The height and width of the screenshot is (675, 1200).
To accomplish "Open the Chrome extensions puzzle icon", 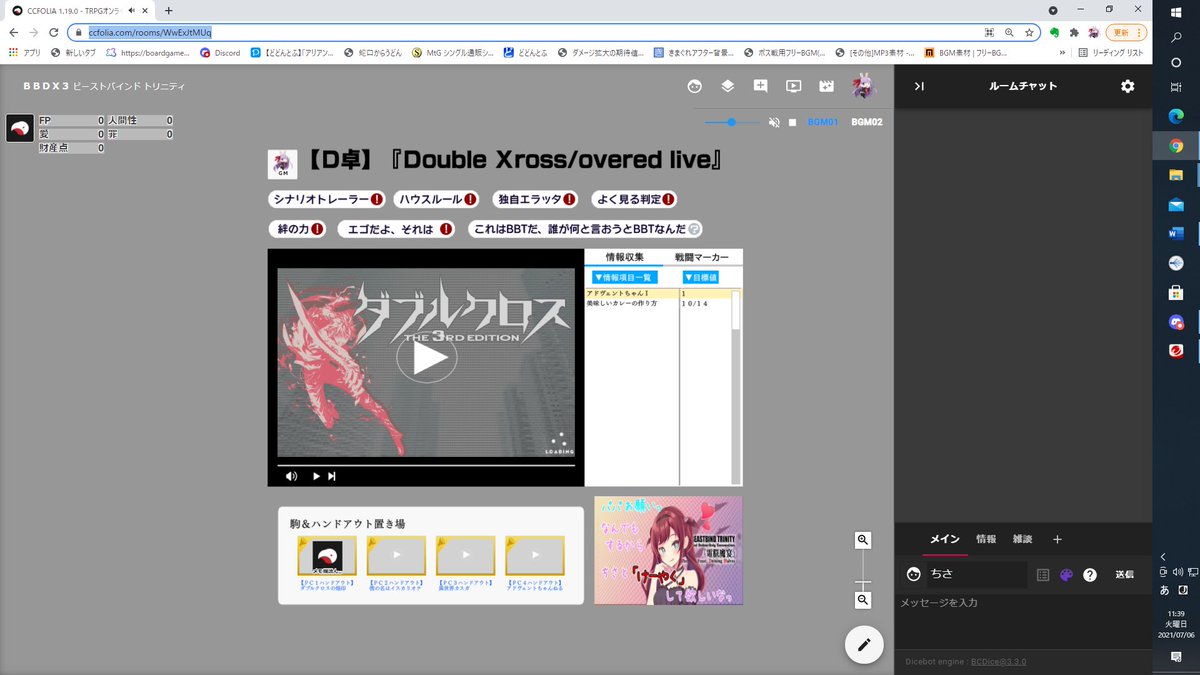I will coord(1074,32).
